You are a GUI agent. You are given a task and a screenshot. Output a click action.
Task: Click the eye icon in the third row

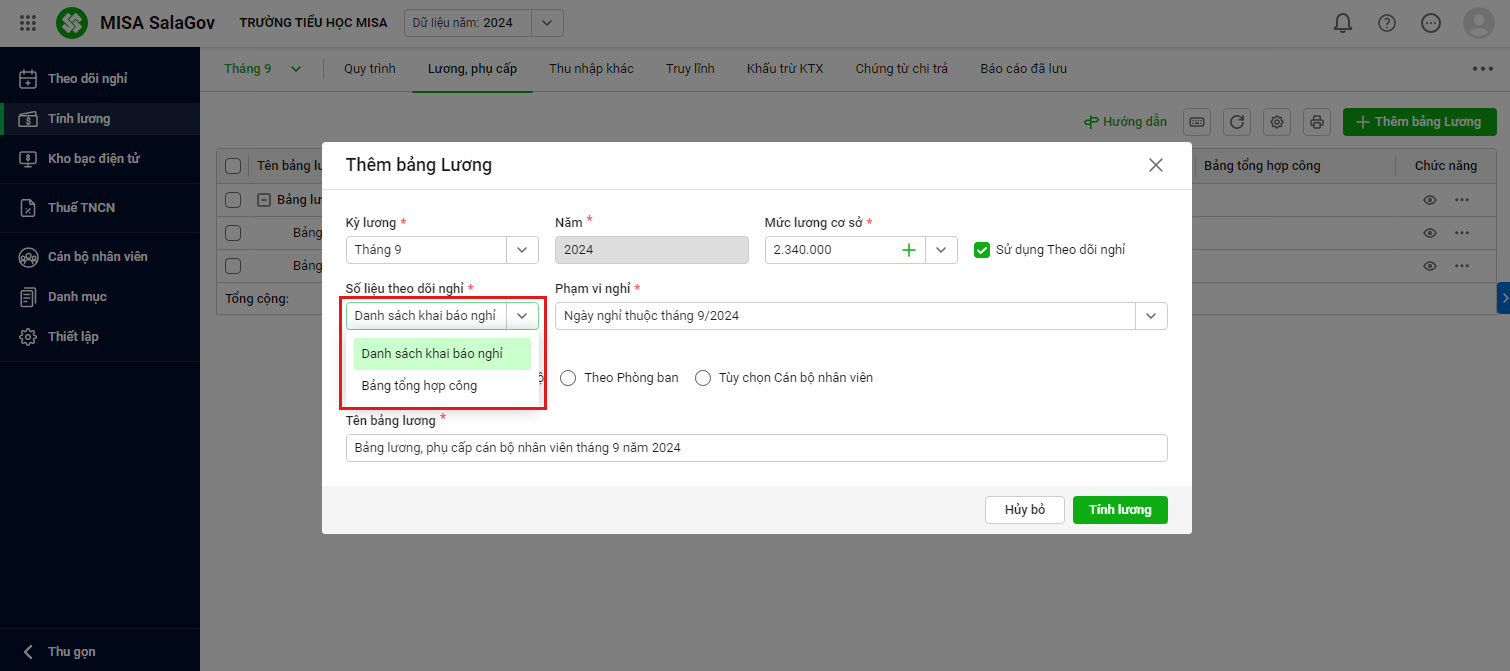(1430, 266)
